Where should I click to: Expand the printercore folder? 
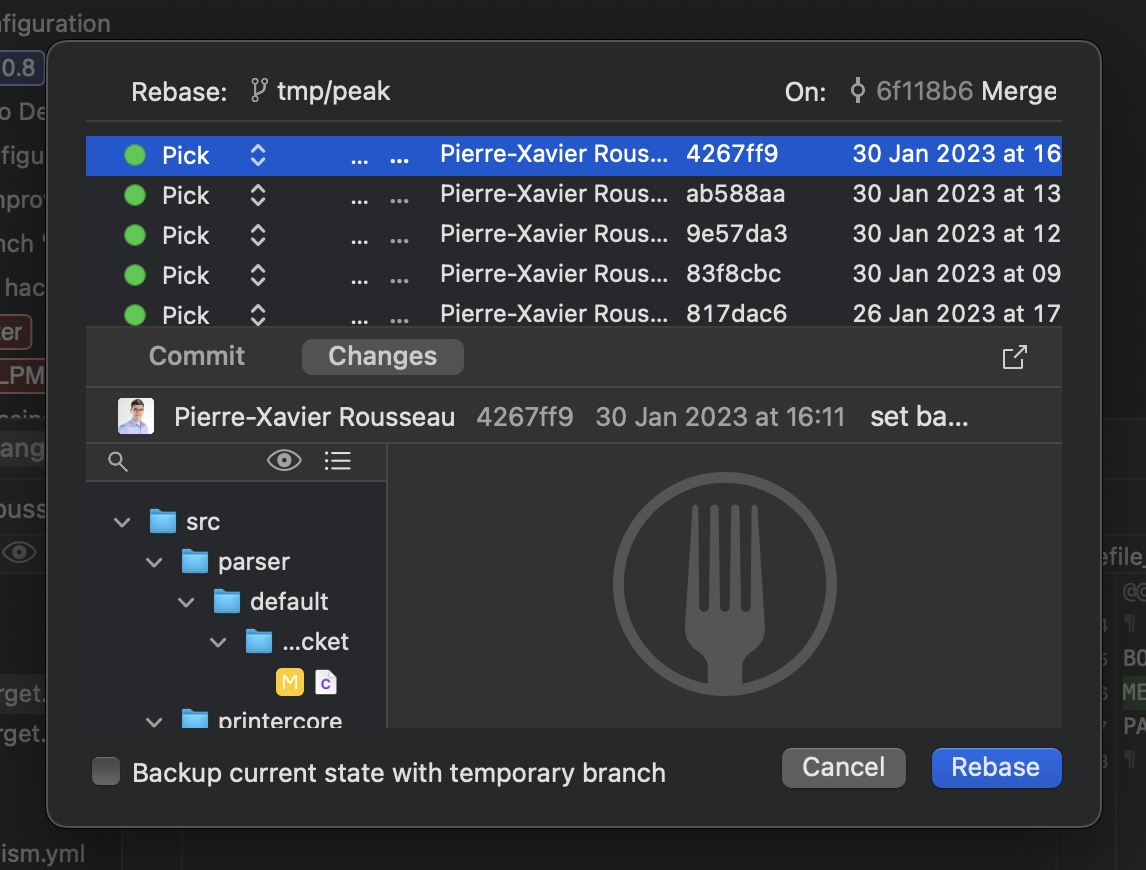[x=154, y=720]
